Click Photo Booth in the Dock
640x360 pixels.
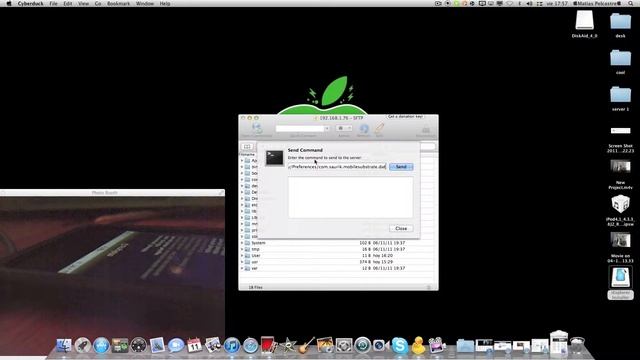268,345
